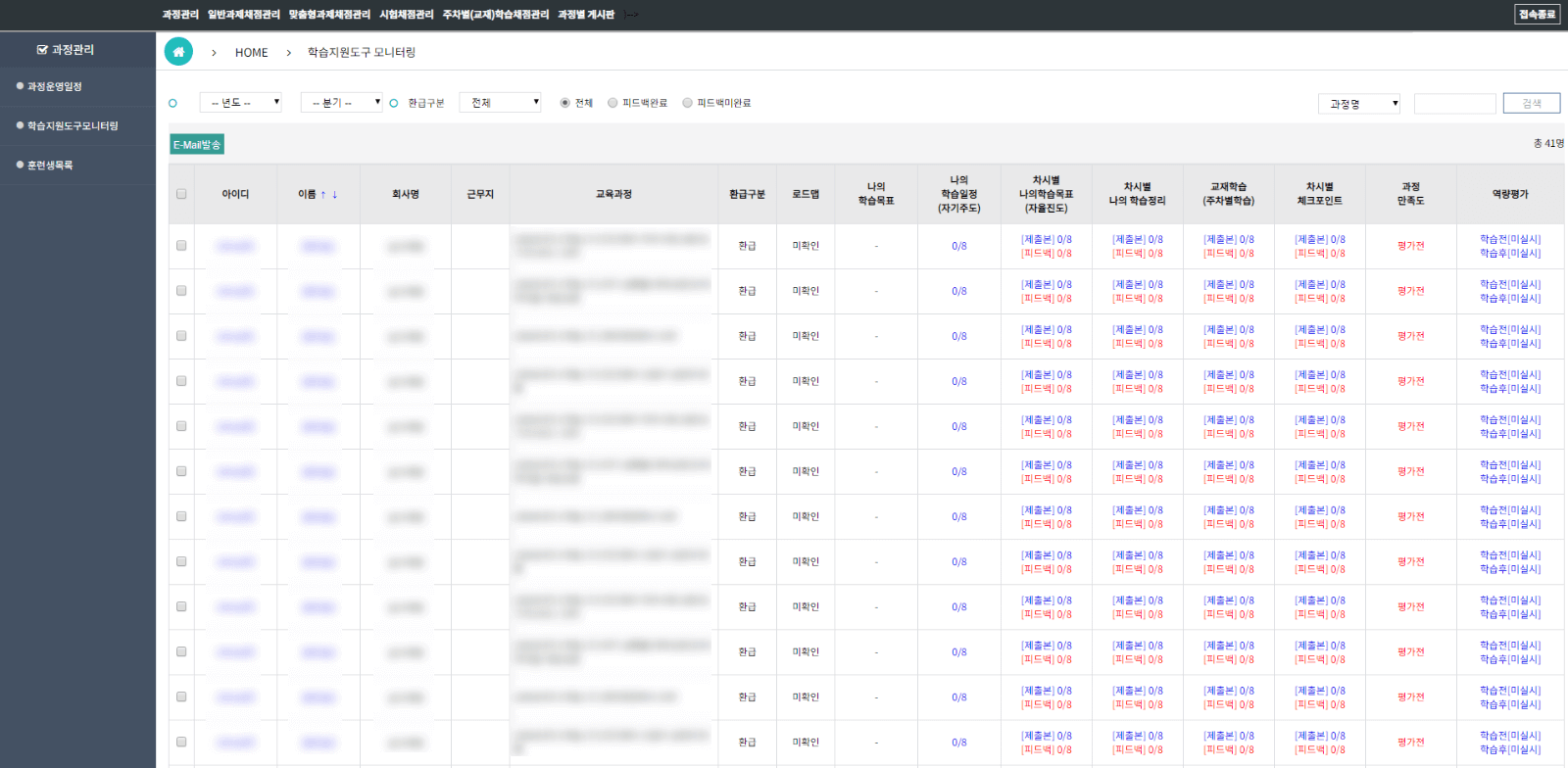Click the 총 41명 total count text

pos(1548,144)
